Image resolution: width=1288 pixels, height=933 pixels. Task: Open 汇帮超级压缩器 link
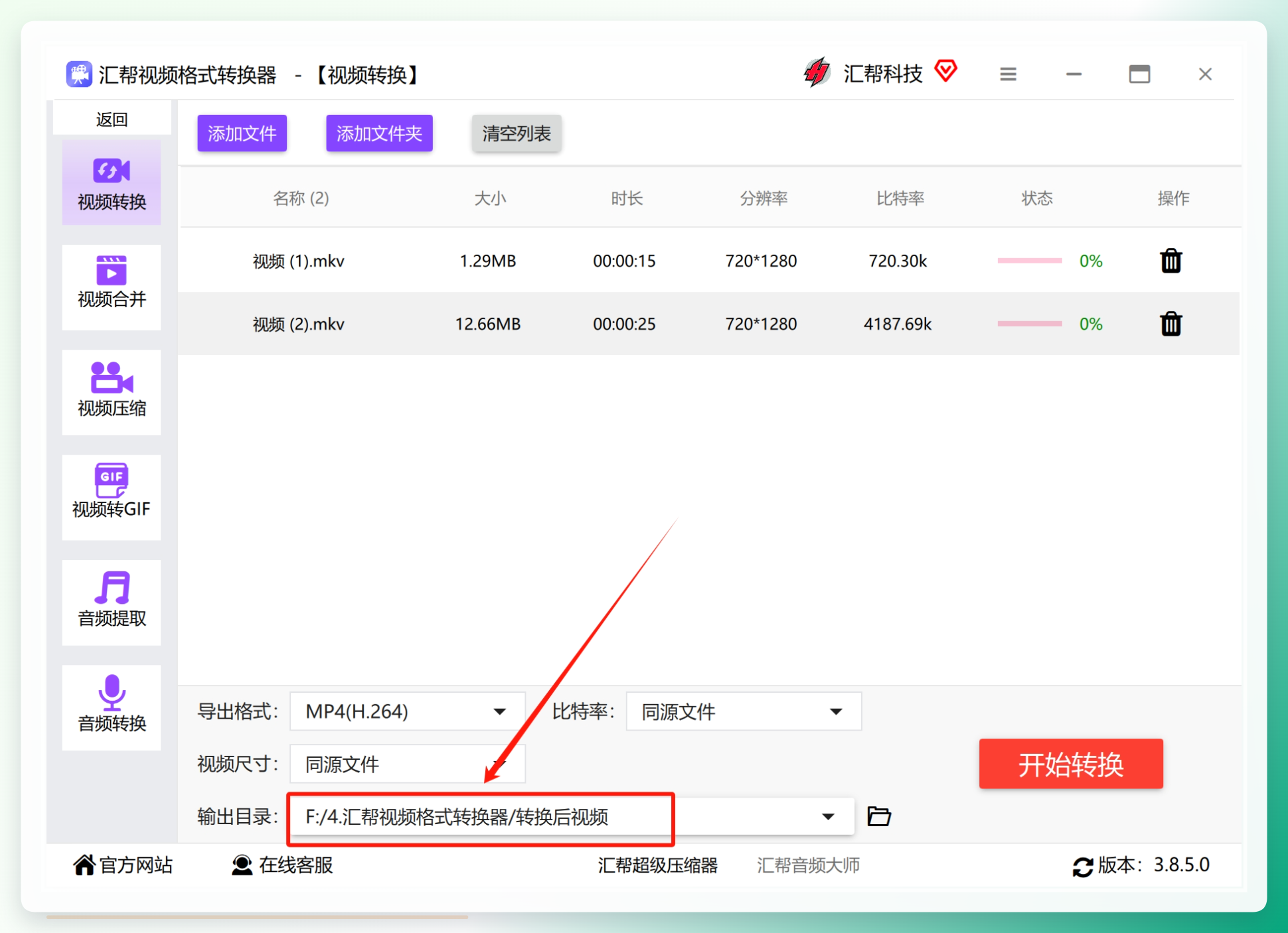[657, 865]
